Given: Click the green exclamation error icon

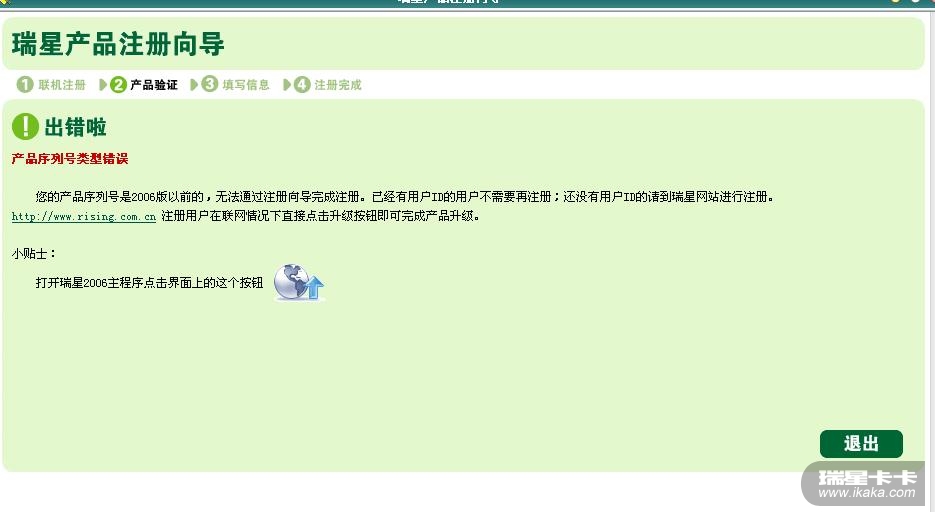Looking at the screenshot, I should [x=25, y=126].
